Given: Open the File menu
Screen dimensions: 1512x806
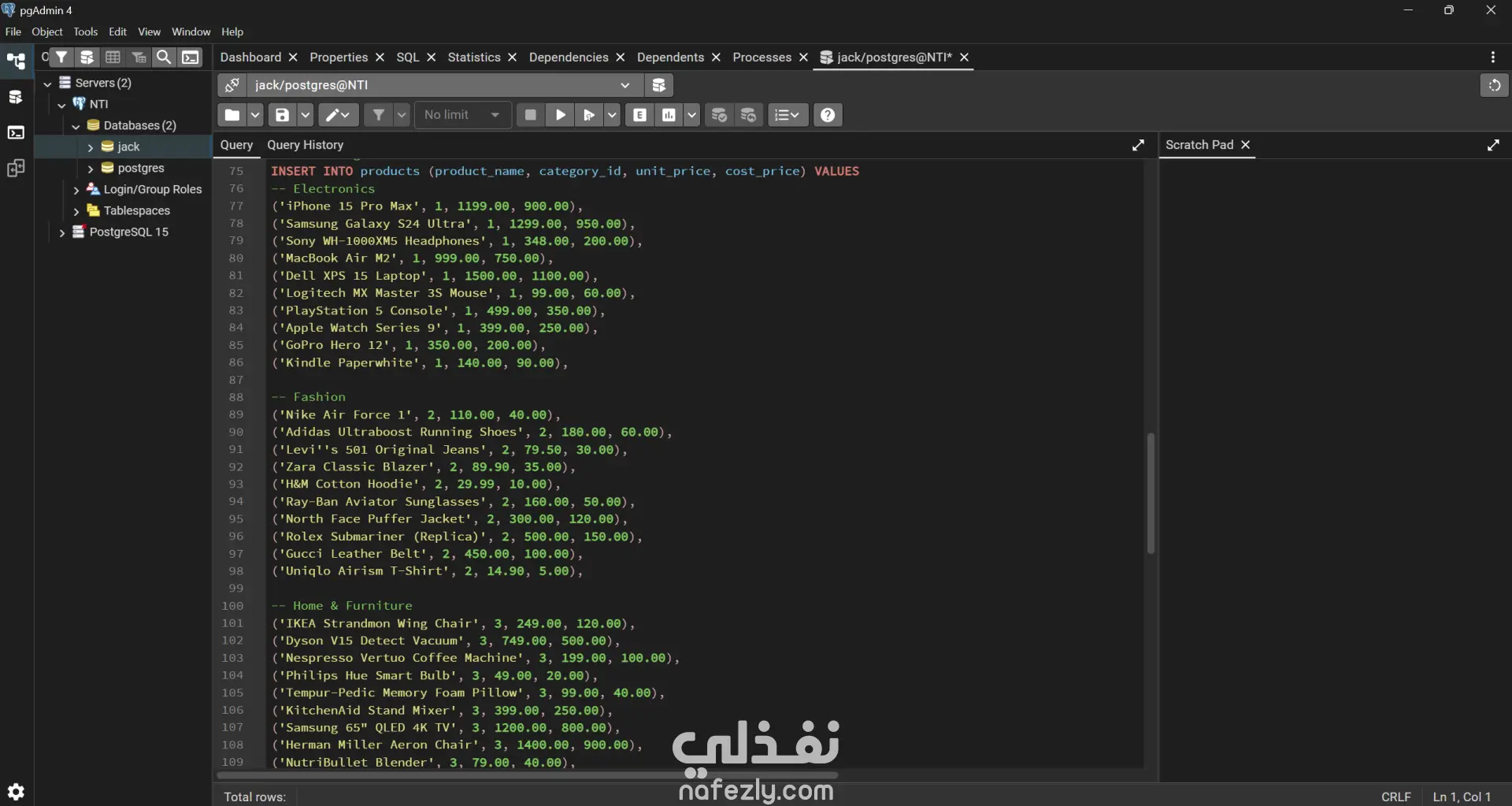Looking at the screenshot, I should coord(13,32).
